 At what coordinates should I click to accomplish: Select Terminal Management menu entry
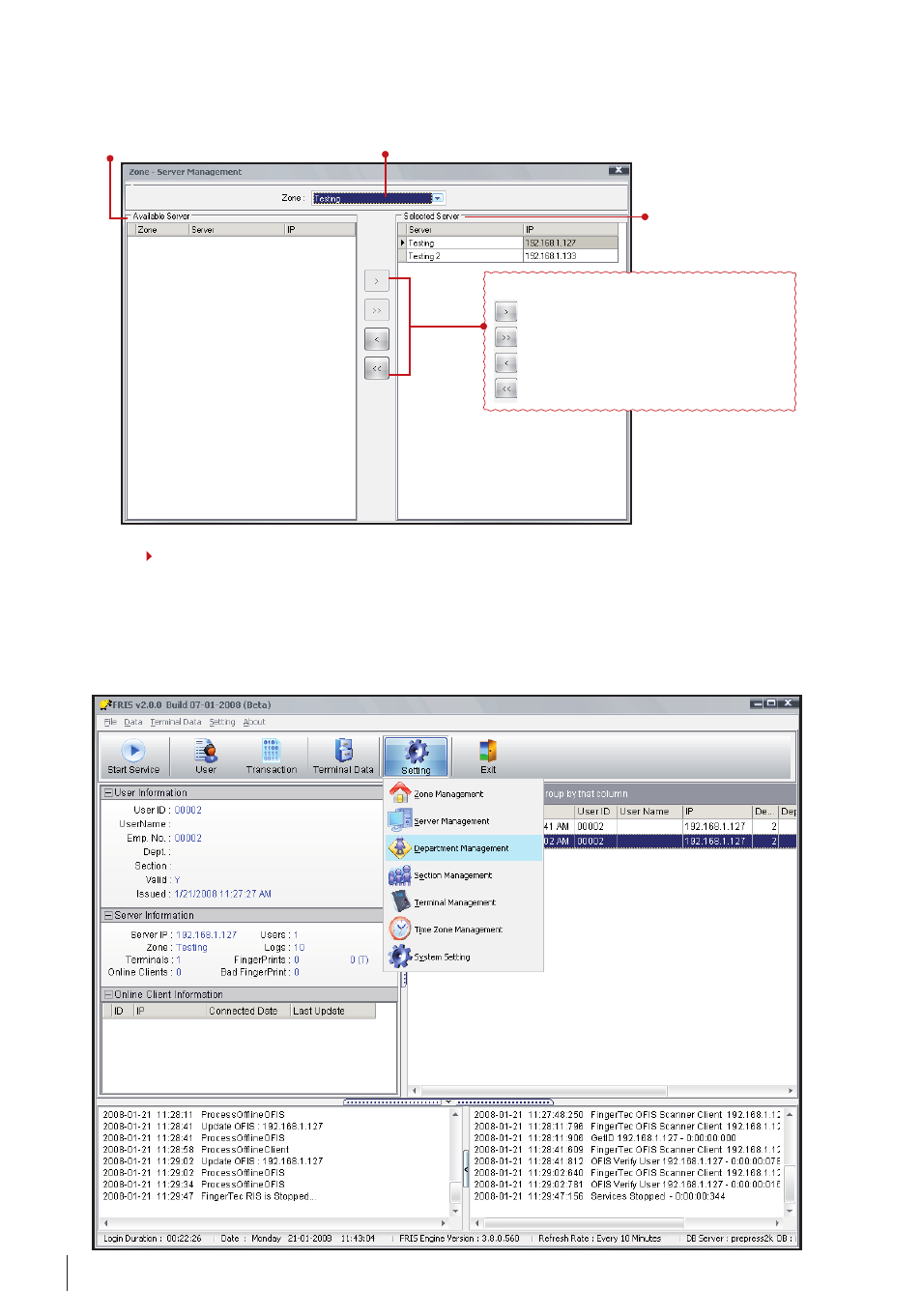(464, 901)
